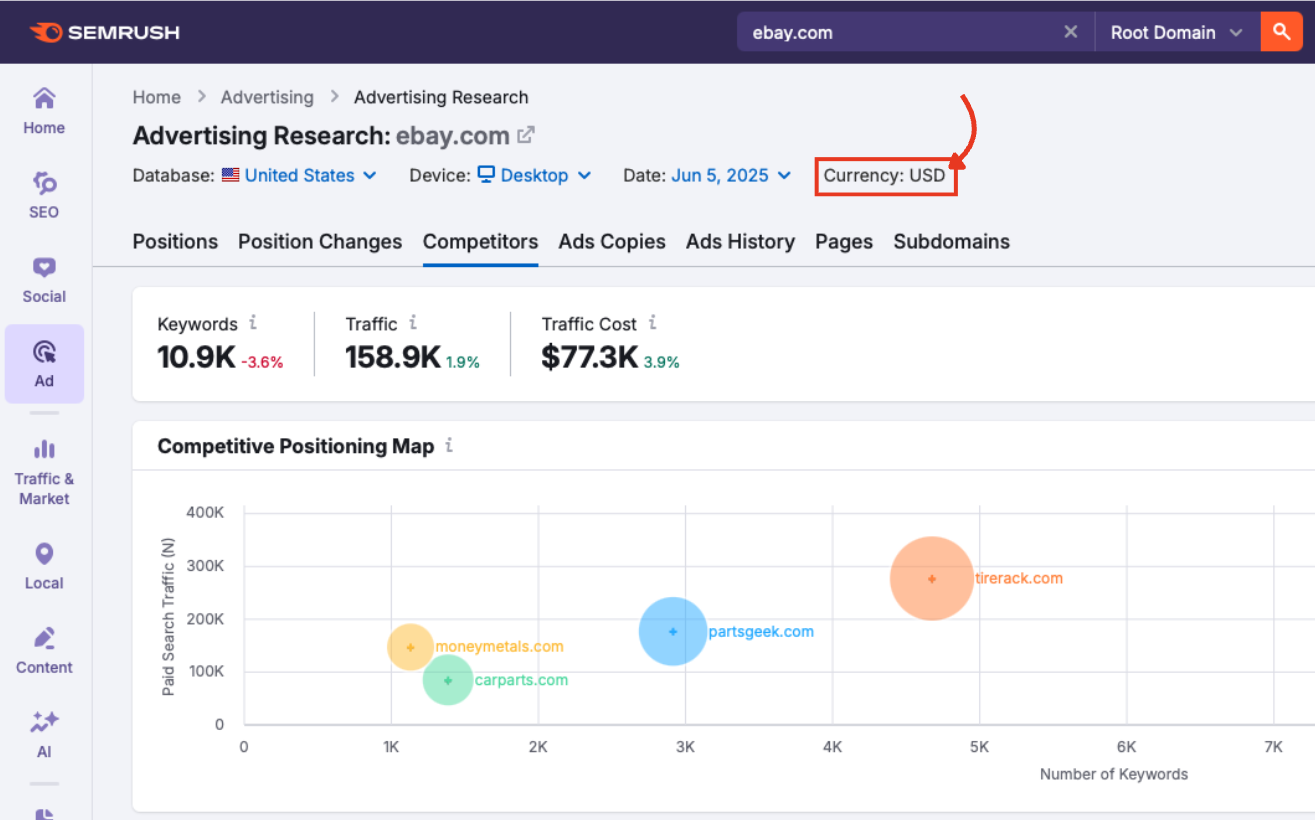The image size is (1315, 820).
Task: Change the Desktop device dropdown
Action: pyautogui.click(x=534, y=175)
